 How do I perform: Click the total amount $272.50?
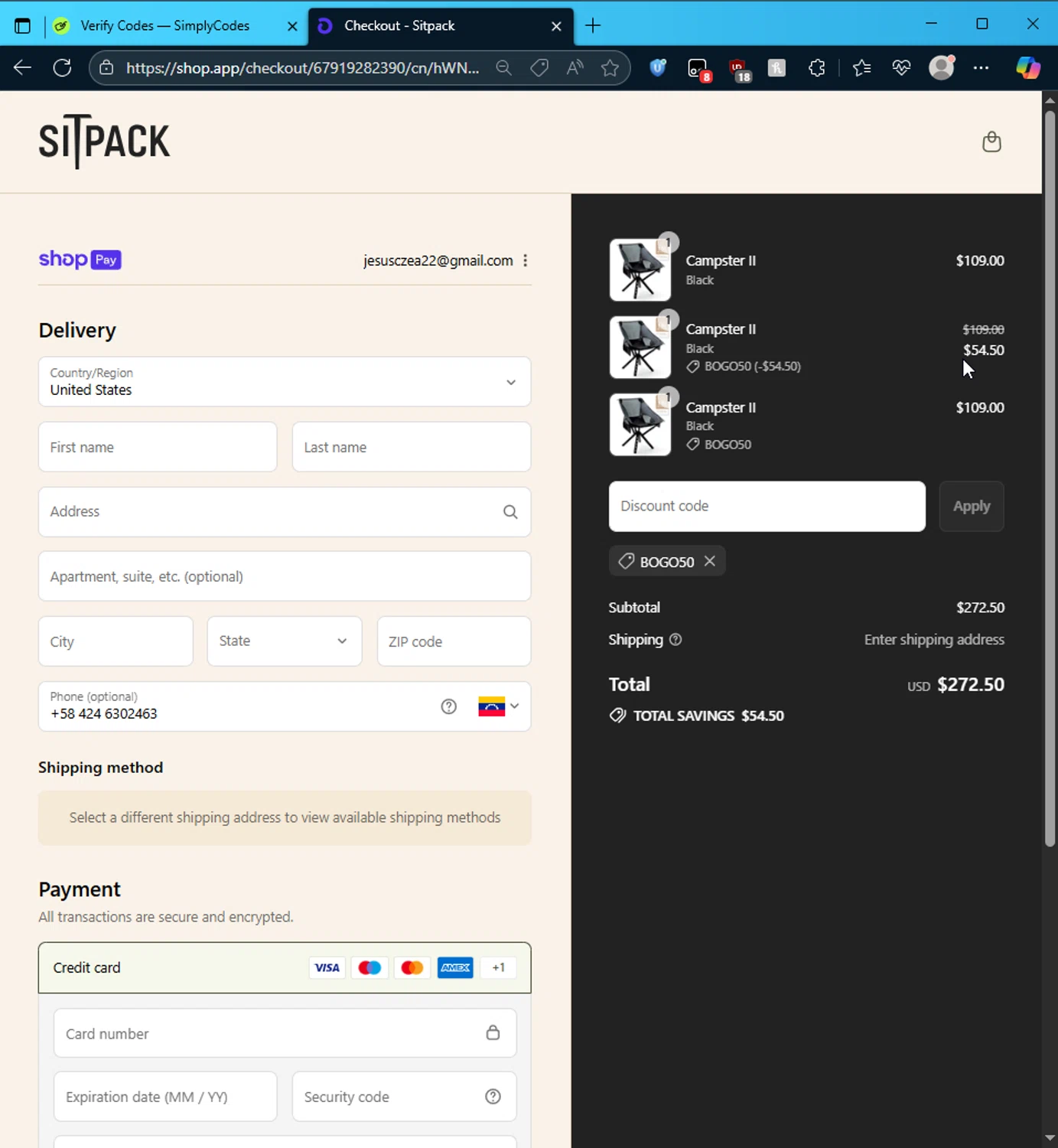(971, 685)
